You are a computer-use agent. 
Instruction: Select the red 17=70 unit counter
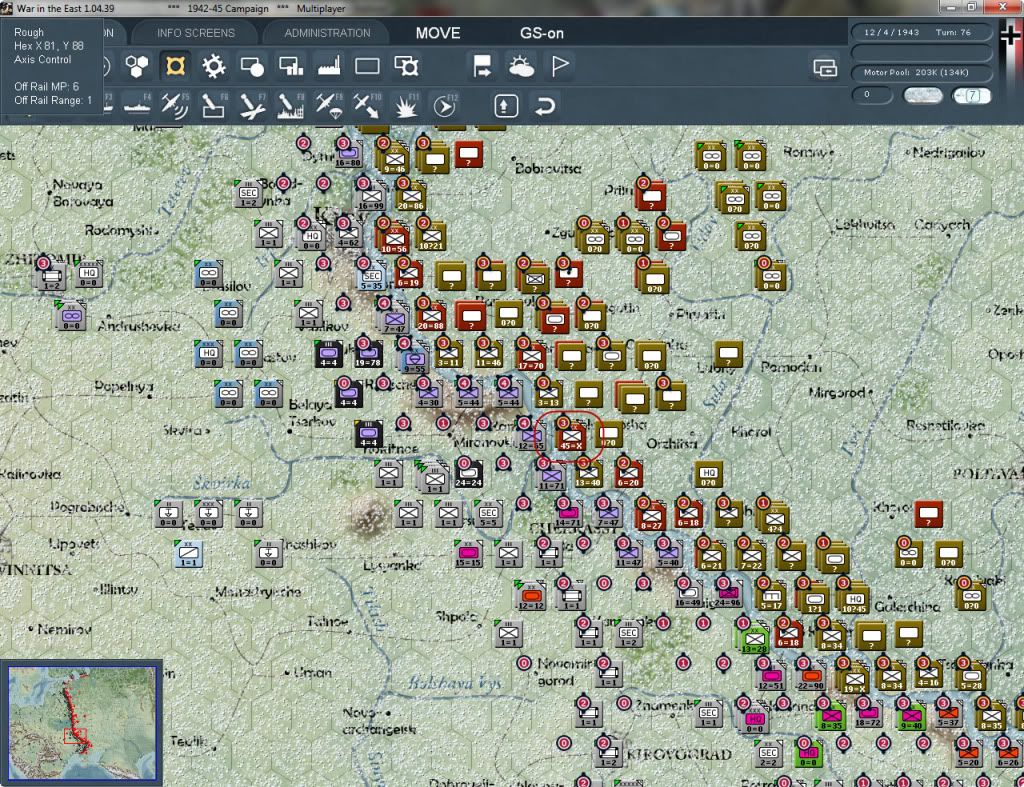click(530, 357)
